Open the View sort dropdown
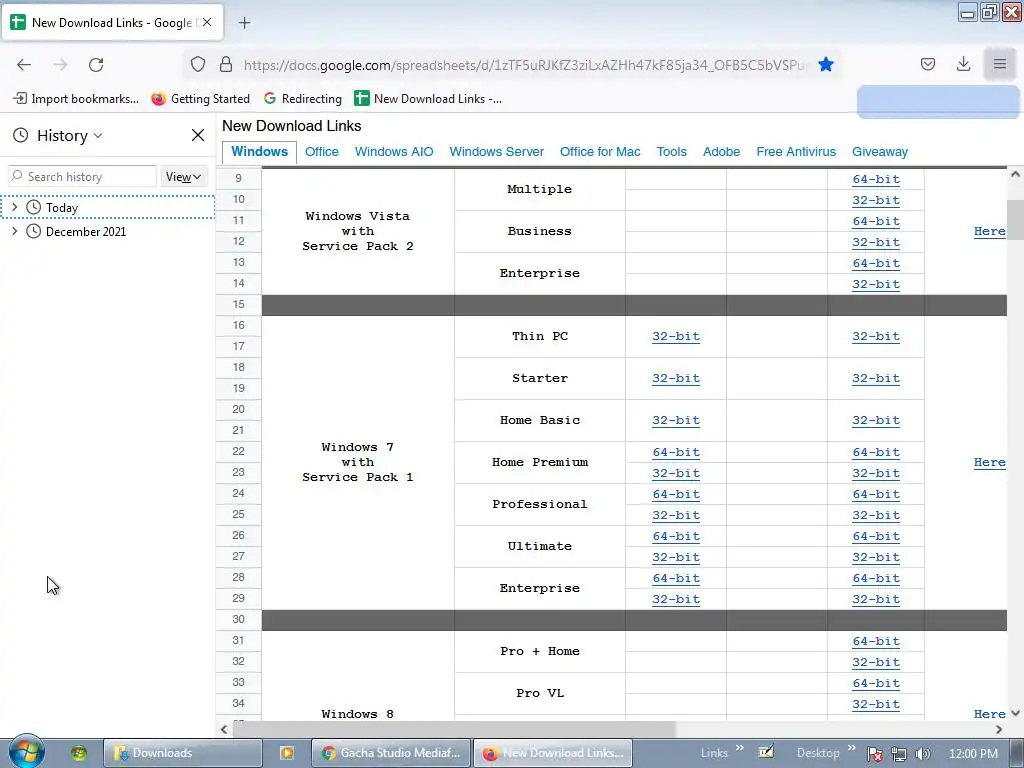This screenshot has width=1024, height=768. coord(183,176)
